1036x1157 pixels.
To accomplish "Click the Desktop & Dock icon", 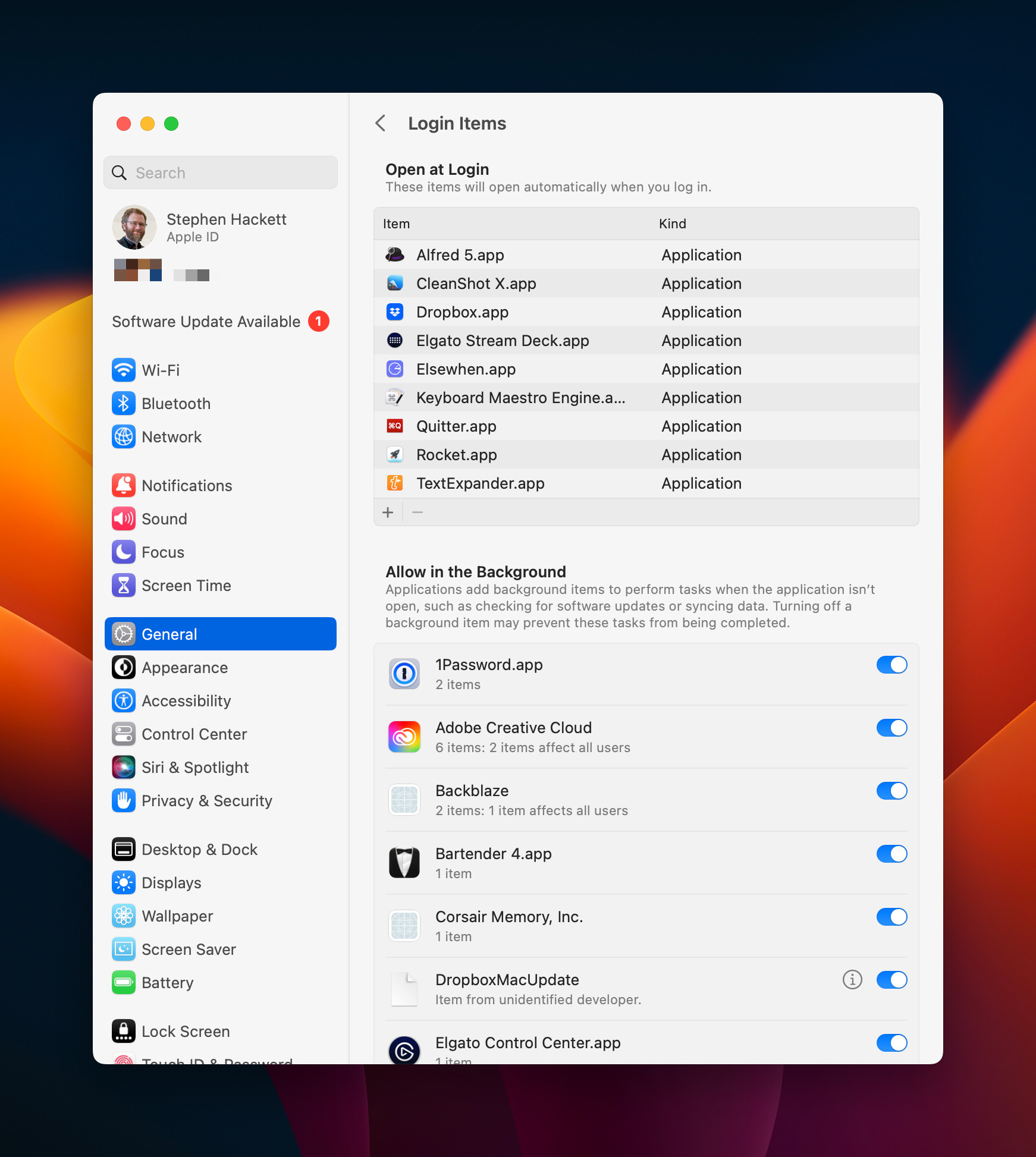I will [124, 849].
